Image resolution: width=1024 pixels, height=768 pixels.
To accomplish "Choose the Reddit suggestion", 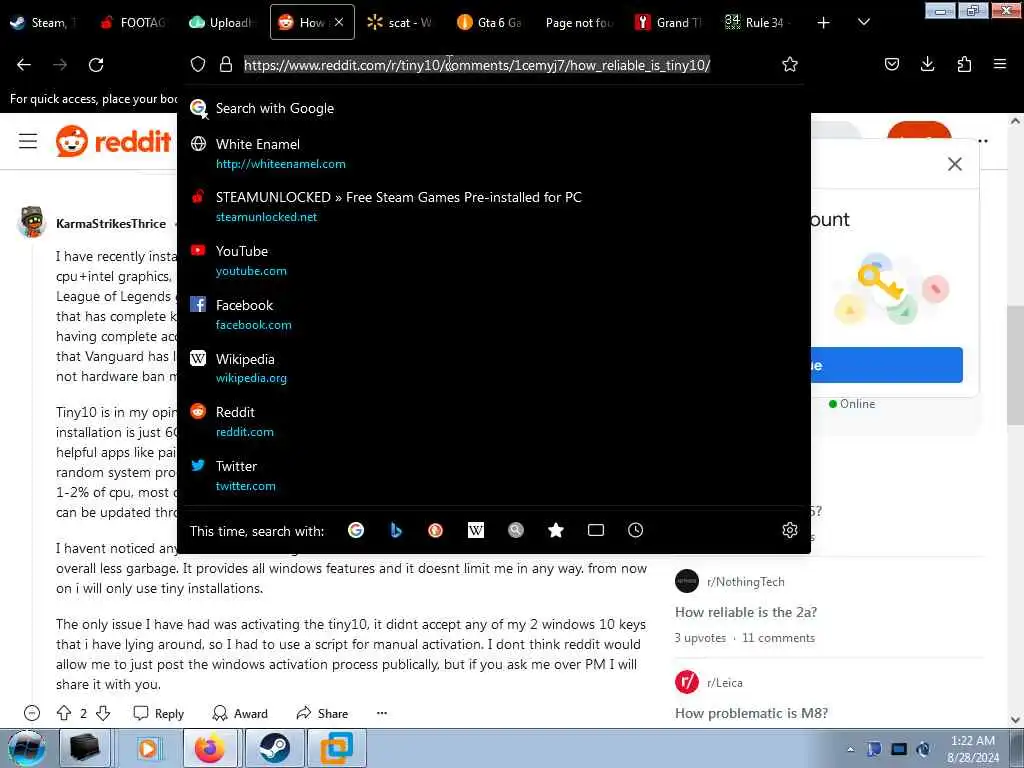I will (494, 421).
